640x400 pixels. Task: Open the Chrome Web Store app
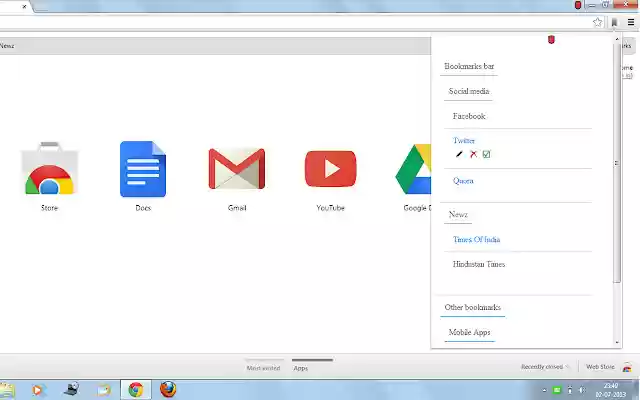(49, 169)
